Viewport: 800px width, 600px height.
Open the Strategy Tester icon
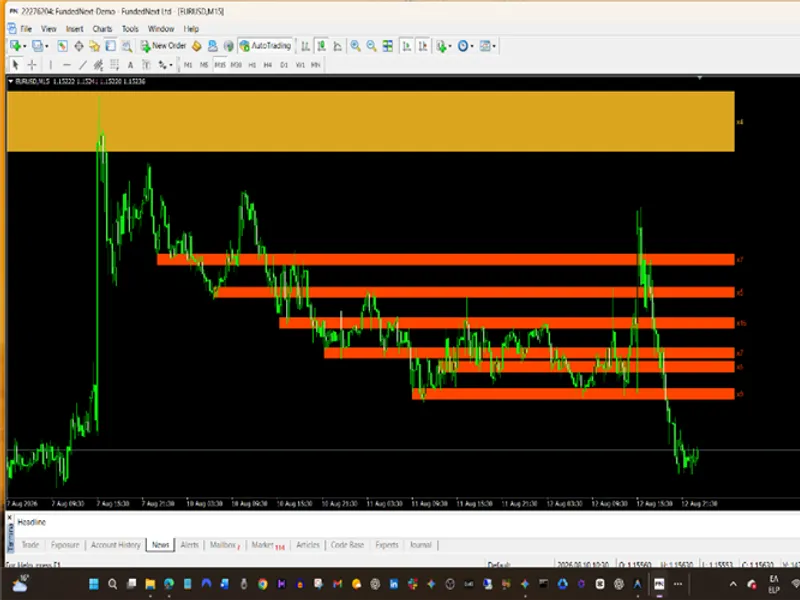point(127,46)
